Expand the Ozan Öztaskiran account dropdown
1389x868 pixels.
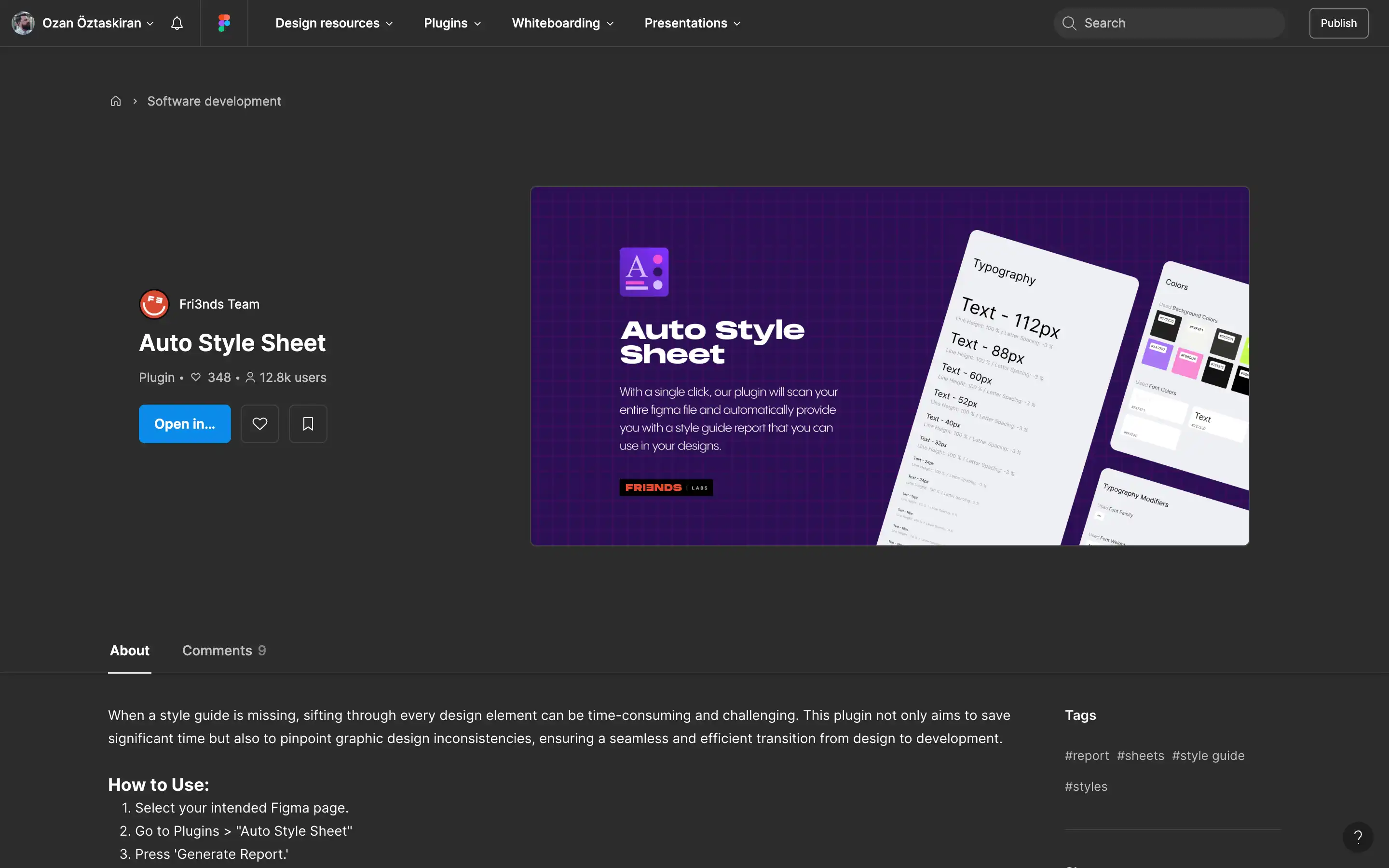150,24
